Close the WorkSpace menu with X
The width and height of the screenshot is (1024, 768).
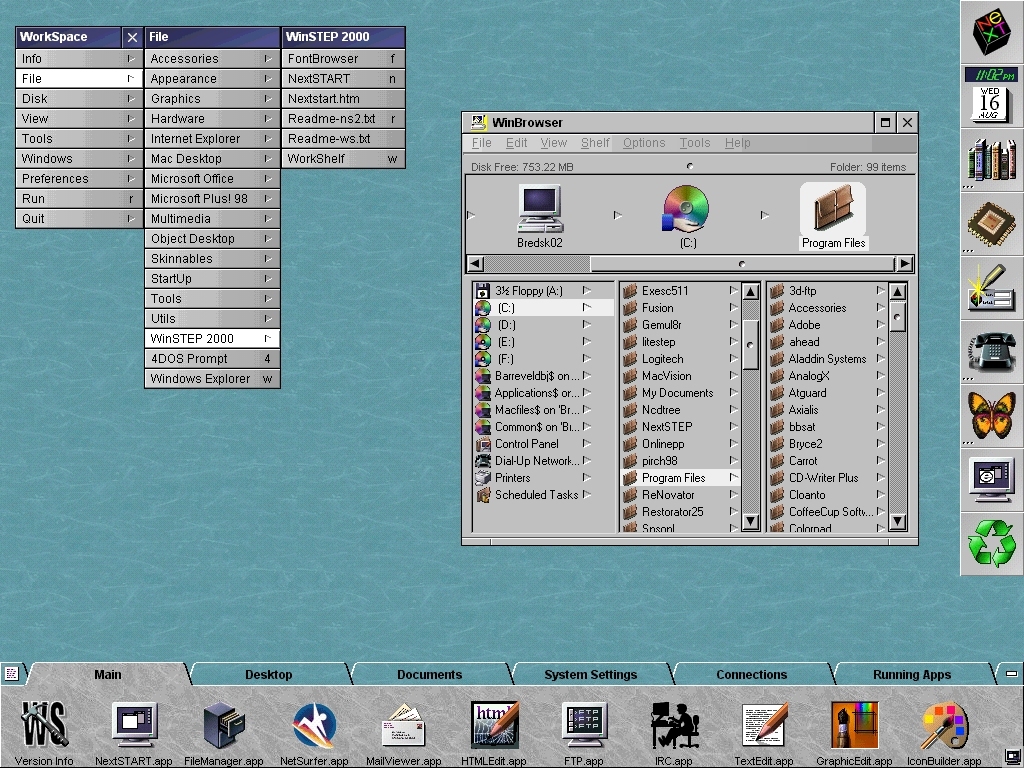133,37
